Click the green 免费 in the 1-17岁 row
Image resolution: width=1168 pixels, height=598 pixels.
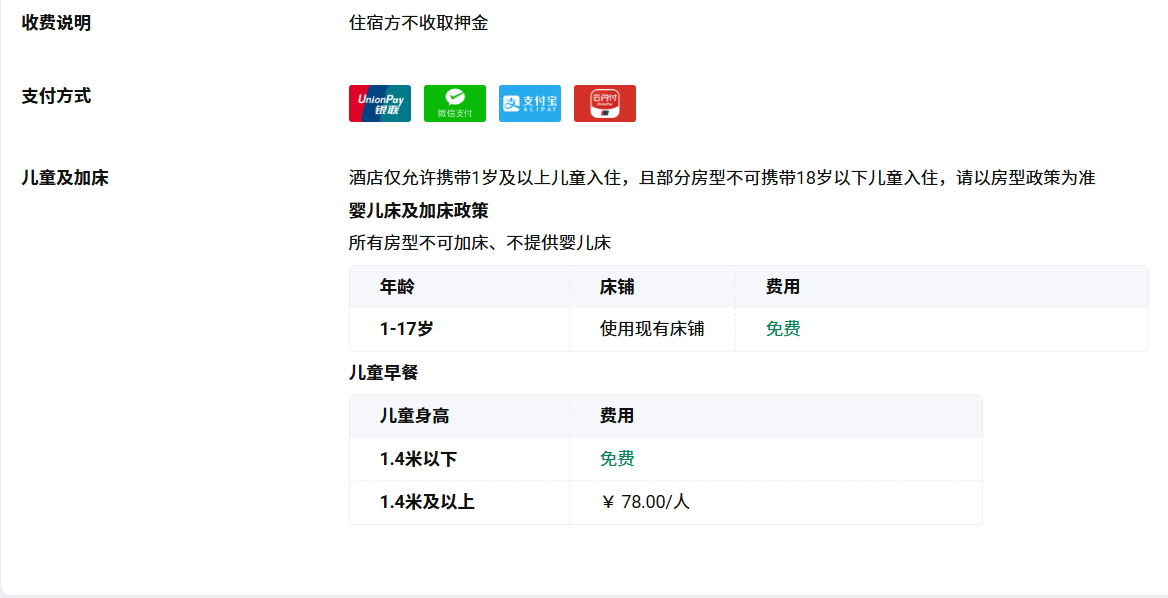[x=783, y=329]
